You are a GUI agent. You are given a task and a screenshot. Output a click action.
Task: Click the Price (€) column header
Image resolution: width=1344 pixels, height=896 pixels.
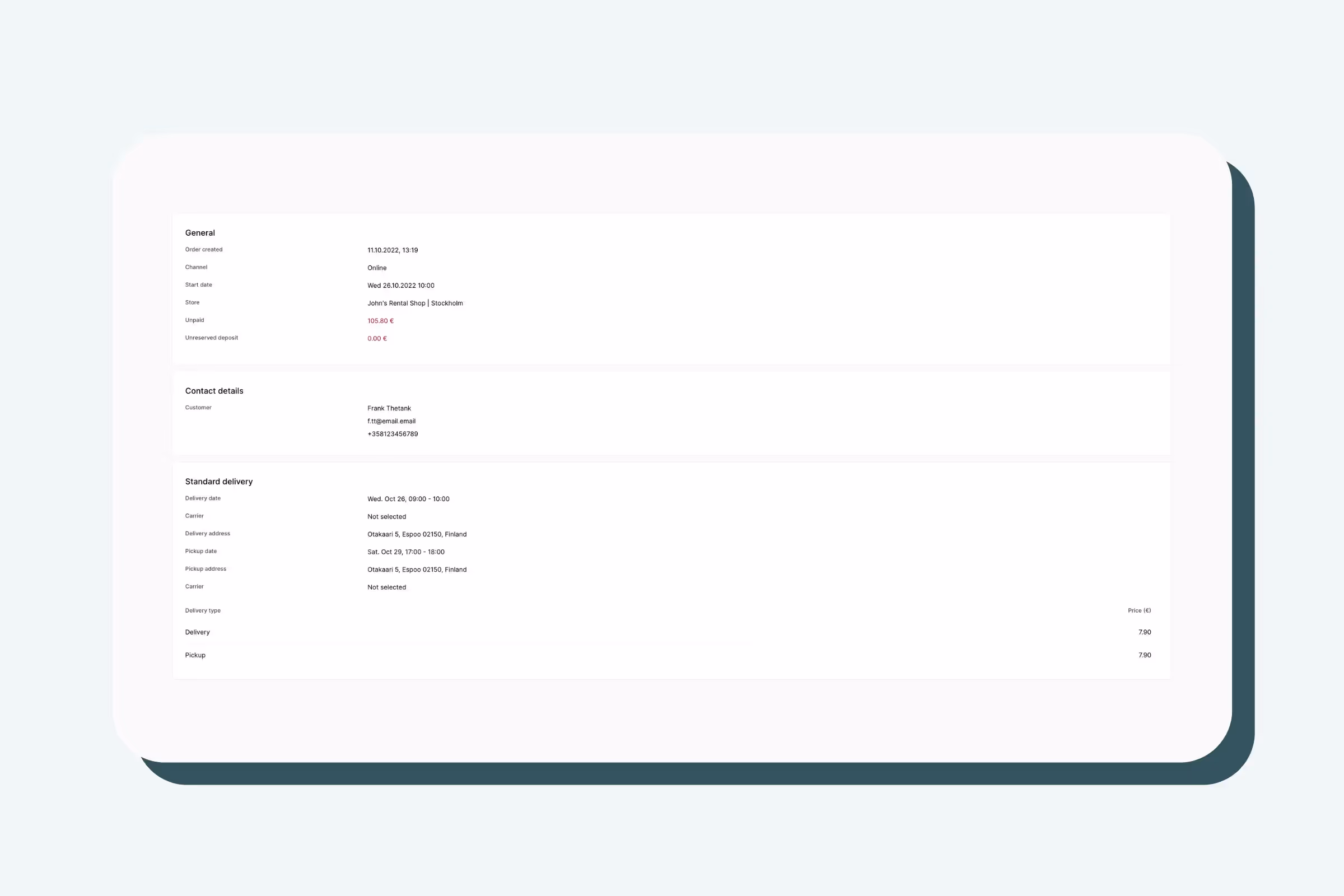(x=1139, y=611)
